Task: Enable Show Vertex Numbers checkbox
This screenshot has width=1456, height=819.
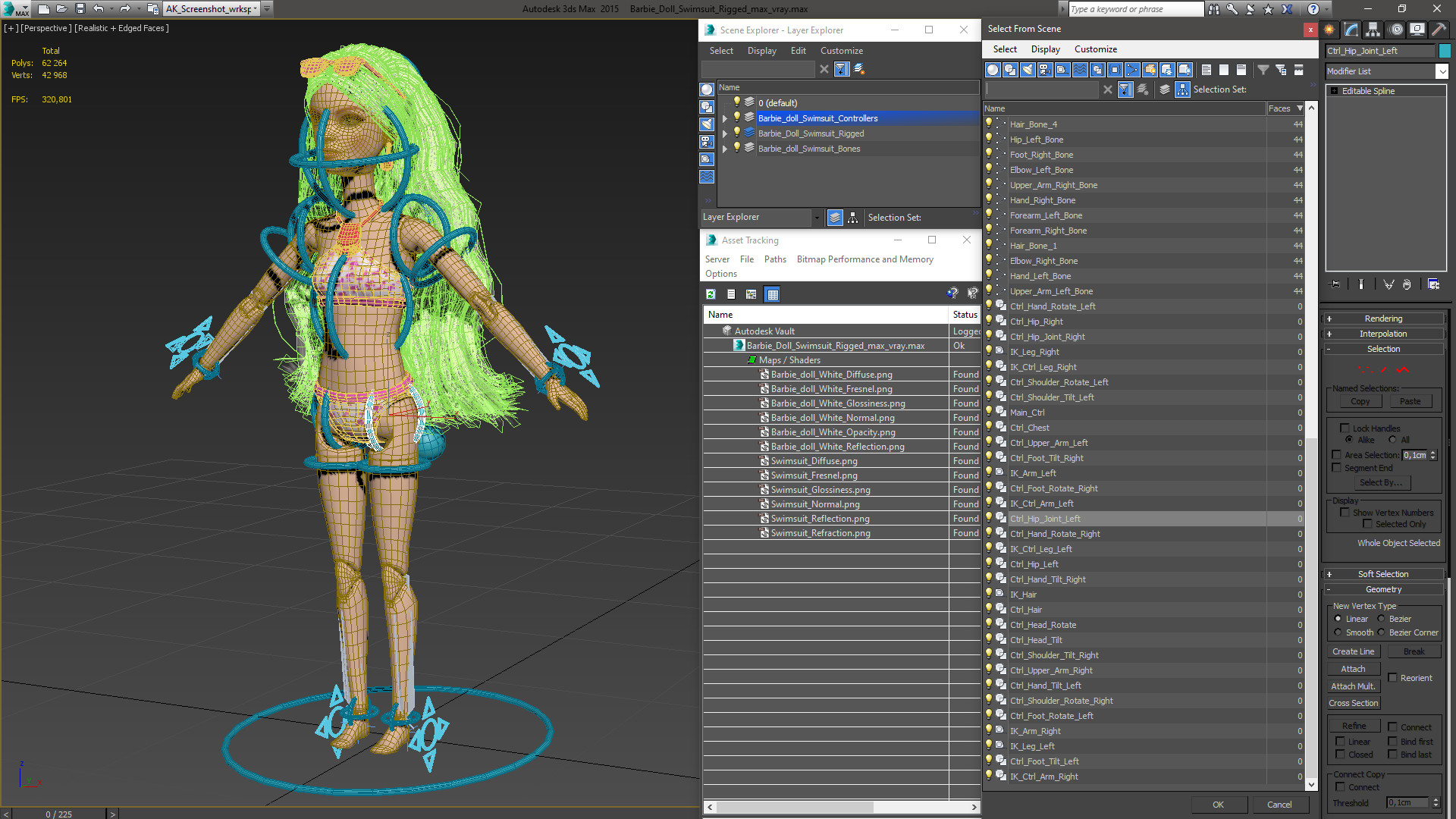Action: 1345,513
